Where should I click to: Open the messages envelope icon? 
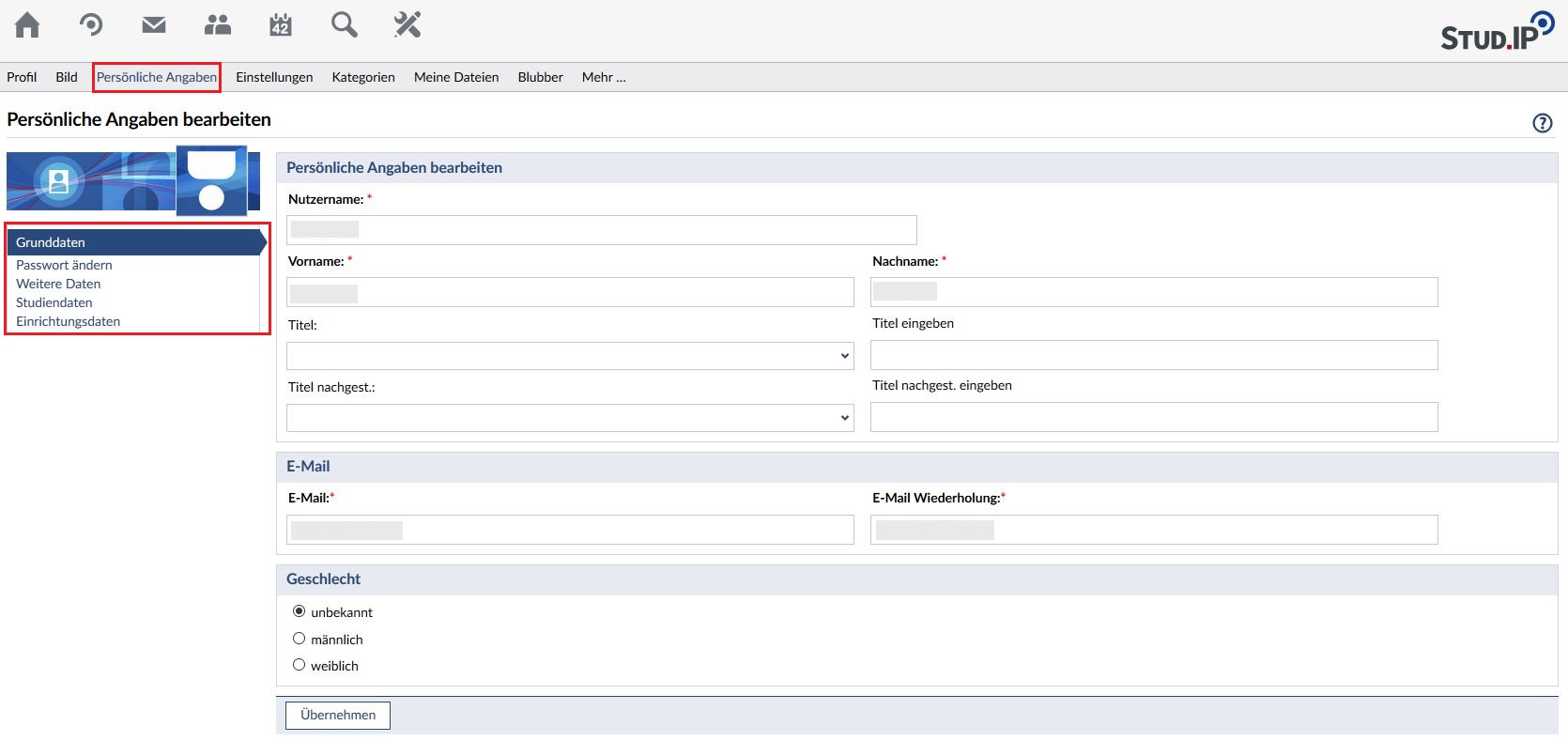click(x=154, y=24)
